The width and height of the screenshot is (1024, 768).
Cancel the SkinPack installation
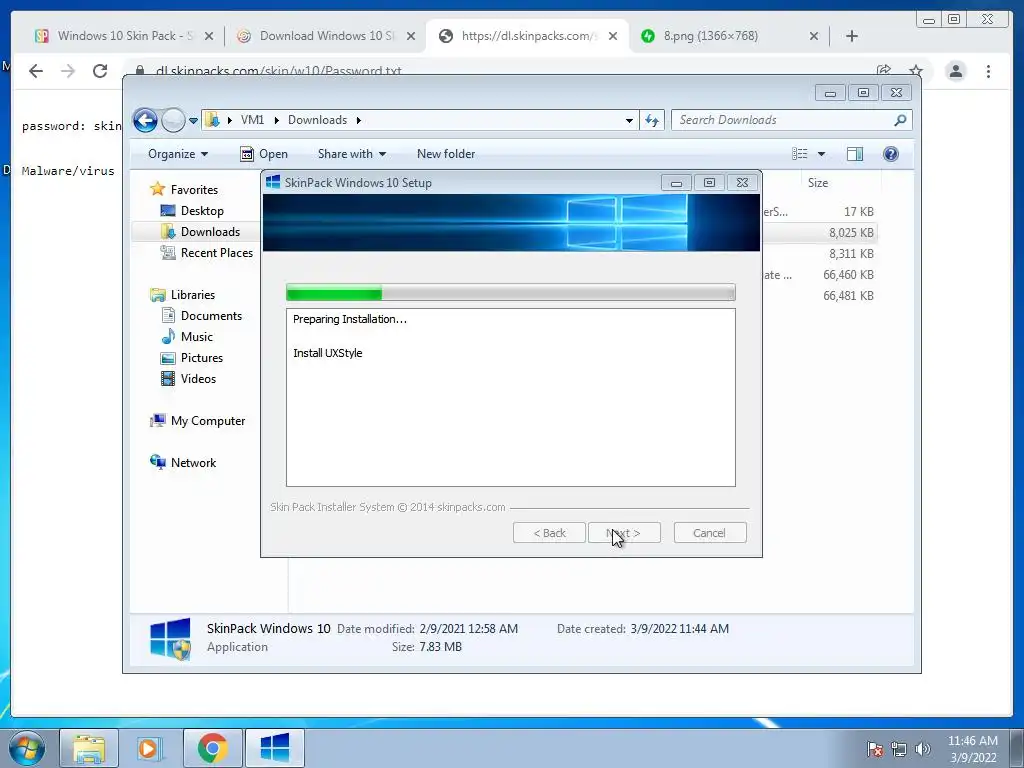point(710,533)
